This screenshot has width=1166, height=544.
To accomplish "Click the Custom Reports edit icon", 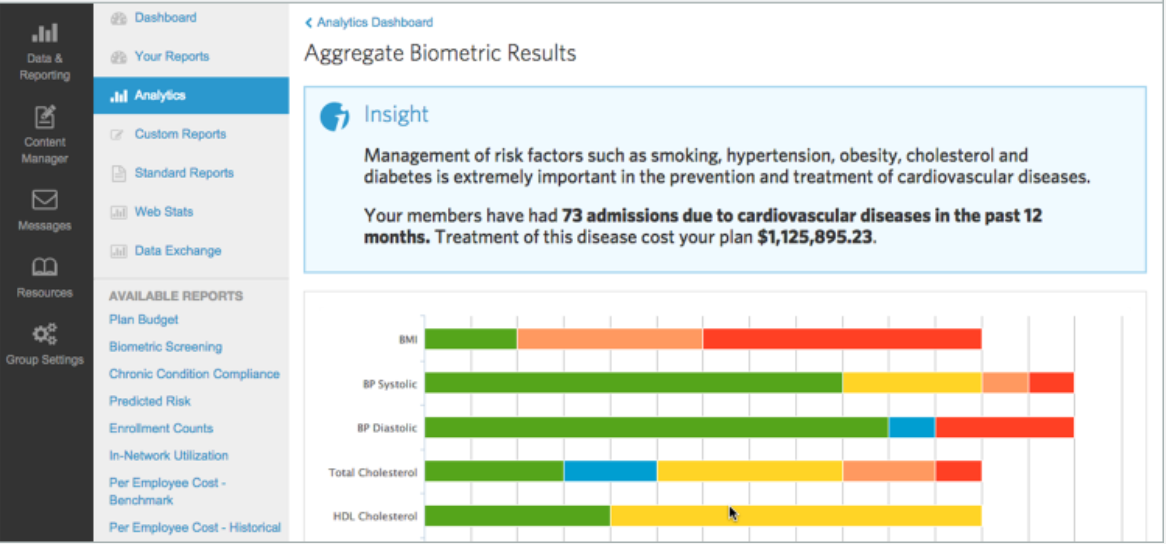I will (x=119, y=134).
